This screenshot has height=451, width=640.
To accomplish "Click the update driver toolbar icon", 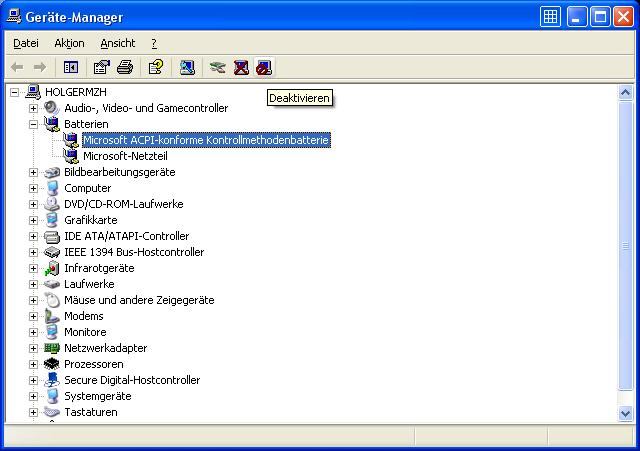I will (218, 67).
